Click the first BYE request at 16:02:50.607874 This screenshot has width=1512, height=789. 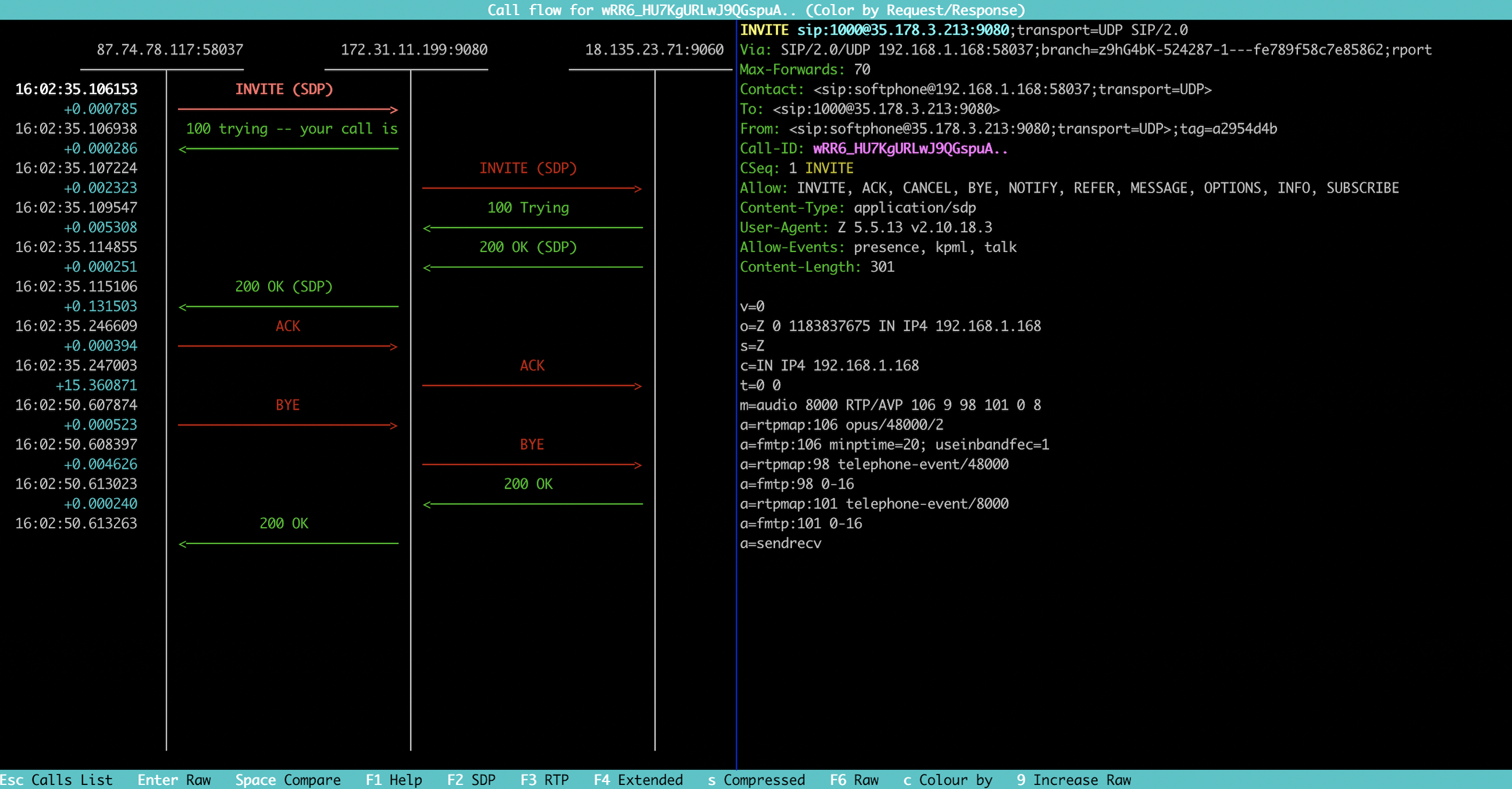coord(288,406)
